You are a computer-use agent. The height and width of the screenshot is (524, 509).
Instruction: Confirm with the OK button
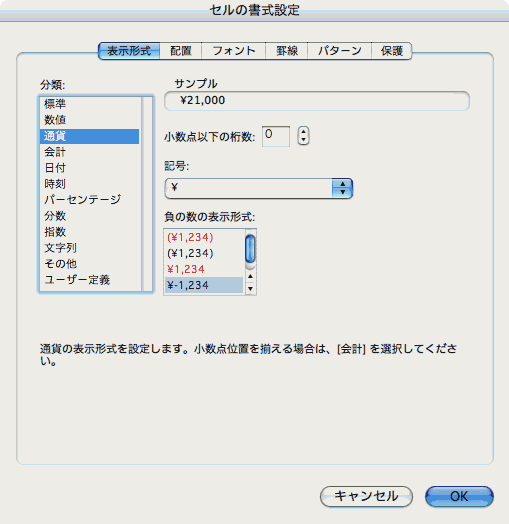(x=459, y=496)
